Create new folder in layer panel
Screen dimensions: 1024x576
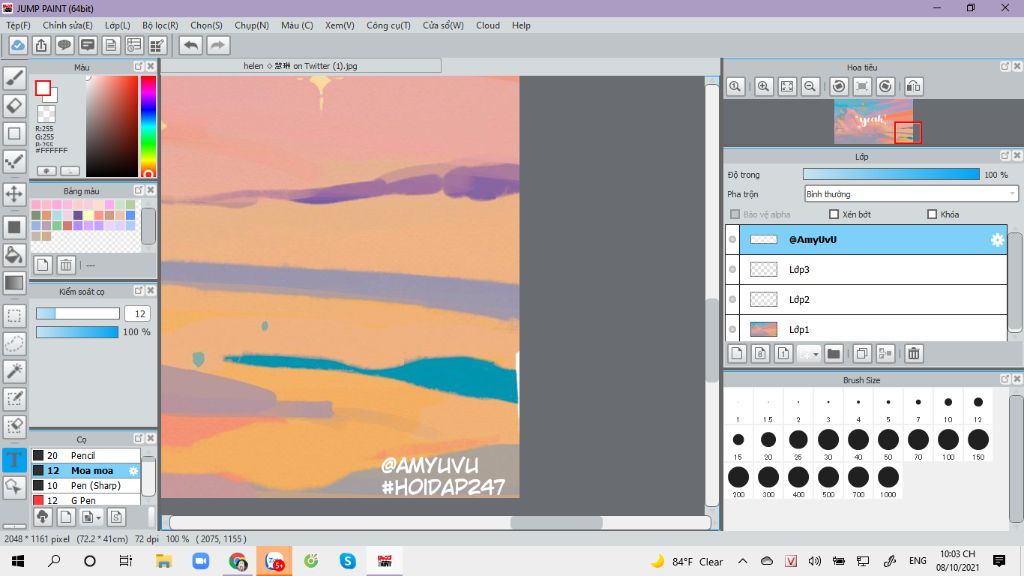tap(833, 353)
